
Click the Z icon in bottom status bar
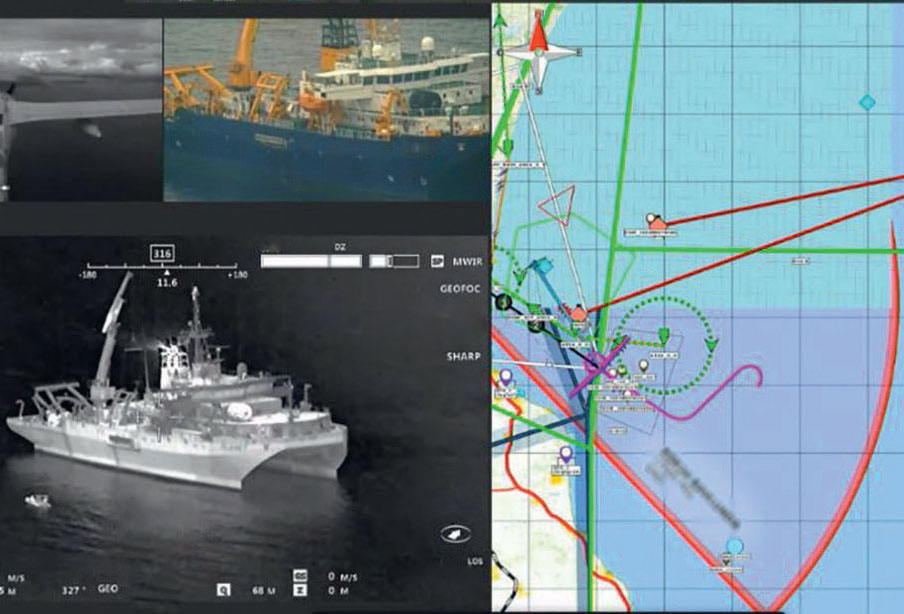301,589
